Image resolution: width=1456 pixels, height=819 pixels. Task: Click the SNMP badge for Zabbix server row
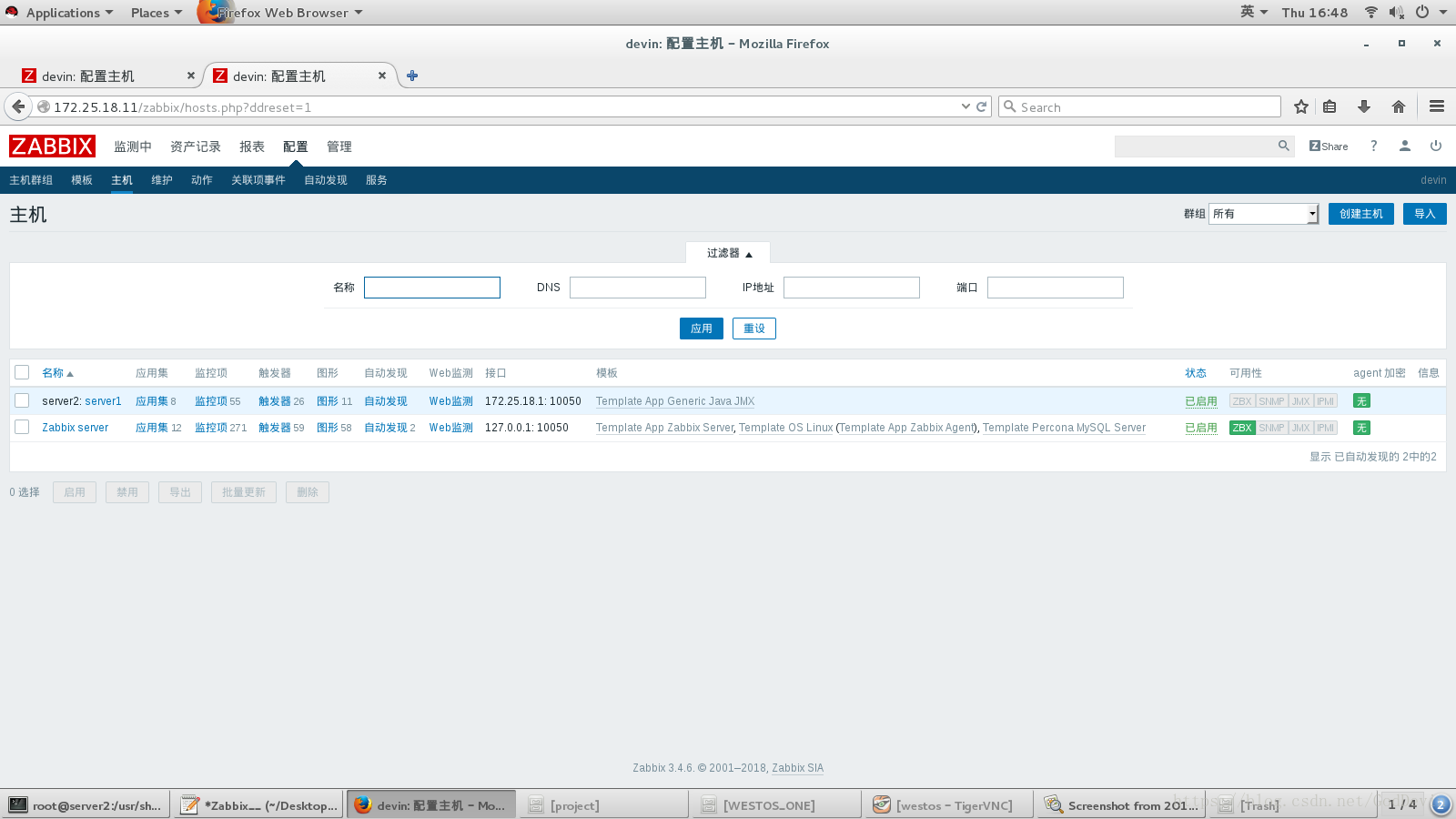(1272, 428)
